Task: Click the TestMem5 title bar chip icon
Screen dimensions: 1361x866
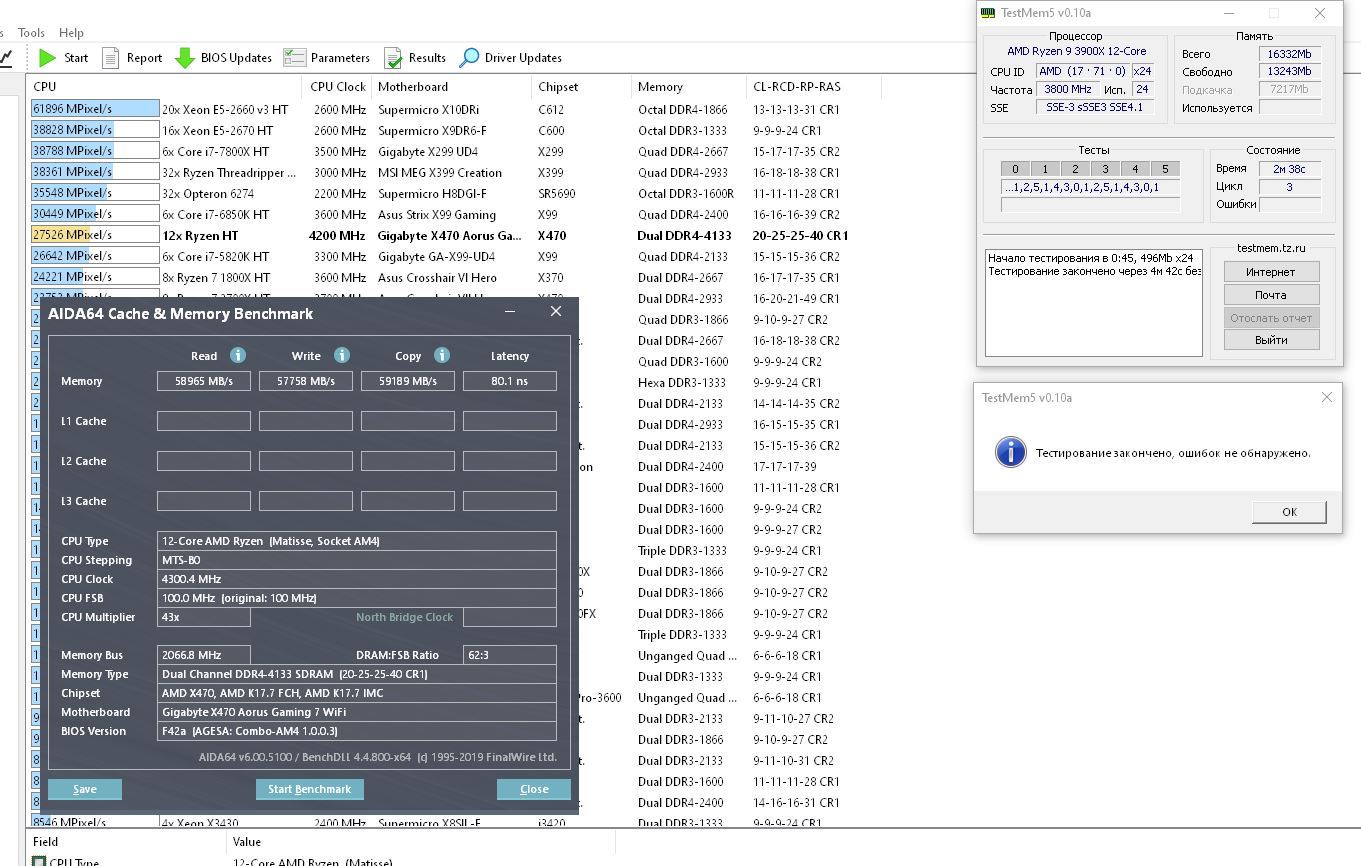Action: pyautogui.click(x=988, y=13)
